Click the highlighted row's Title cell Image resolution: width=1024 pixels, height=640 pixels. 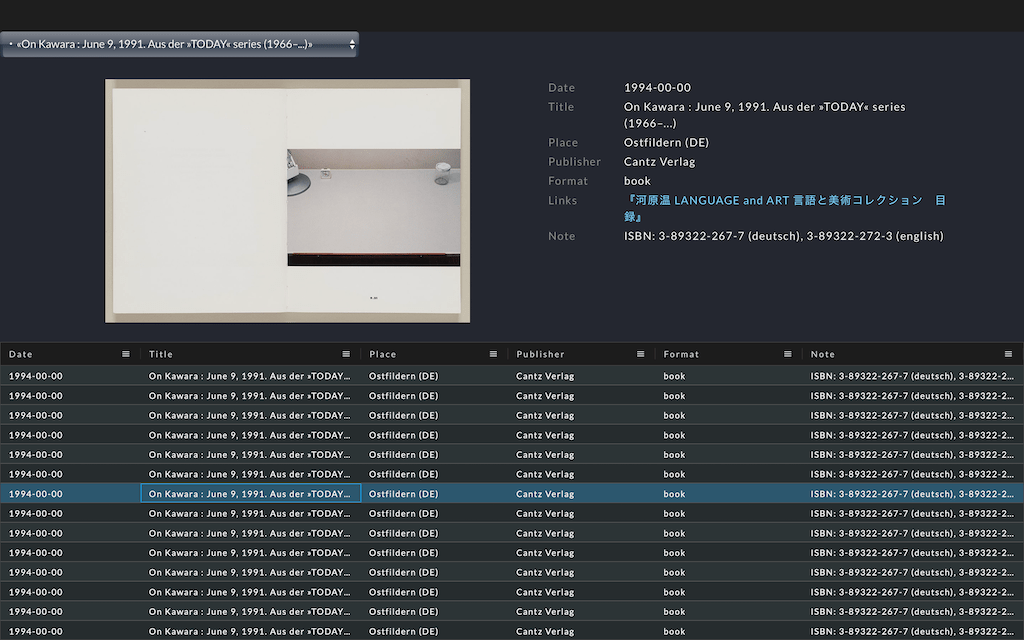[250, 494]
